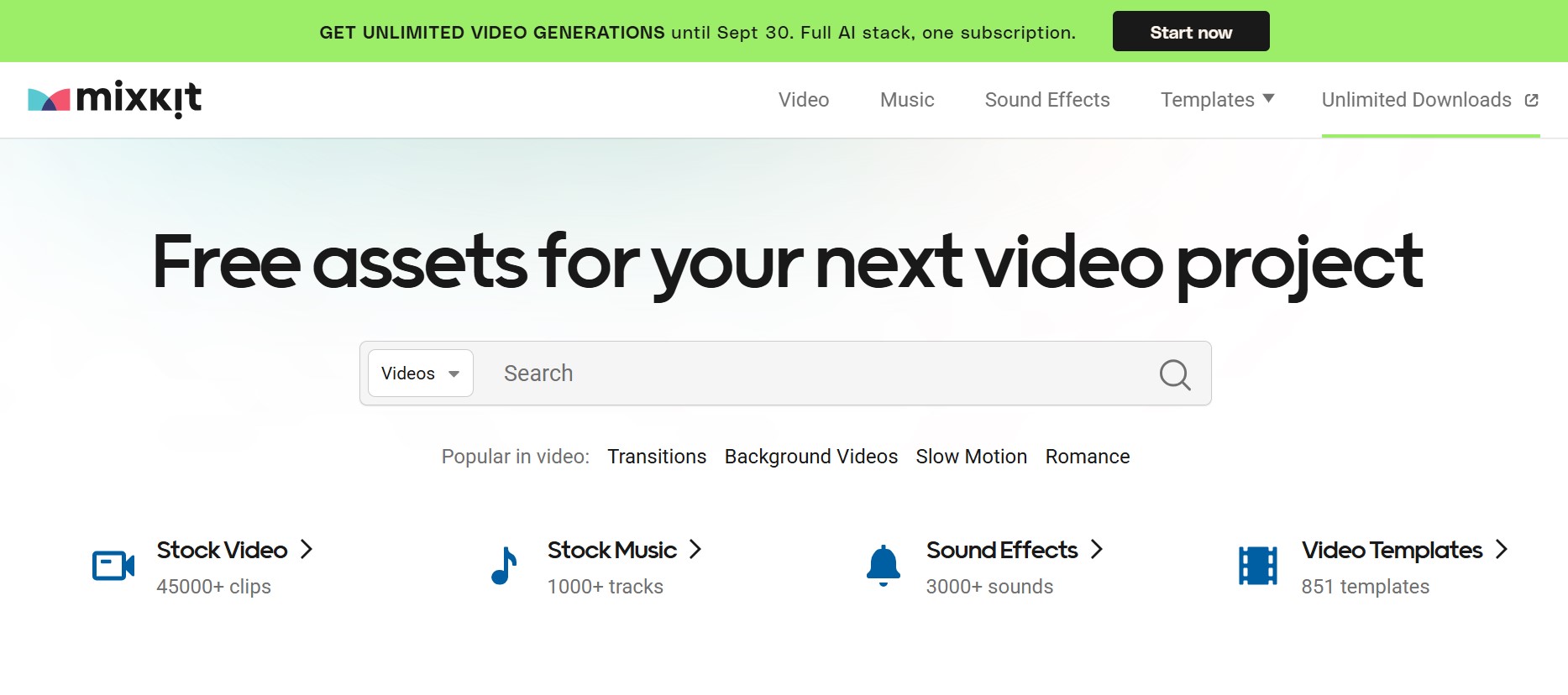Open Sound Effects in the top navigation
Image resolution: width=1568 pixels, height=695 pixels.
(1046, 100)
